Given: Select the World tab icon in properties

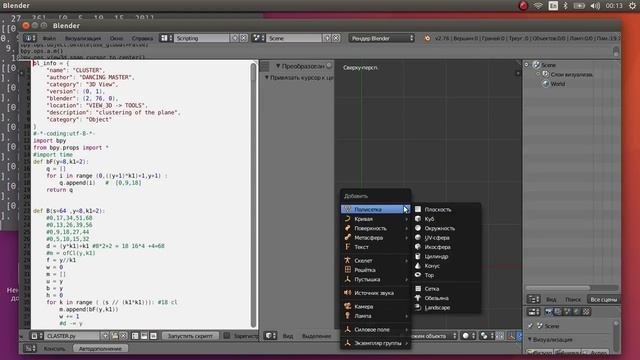Looking at the screenshot, I should click(577, 312).
